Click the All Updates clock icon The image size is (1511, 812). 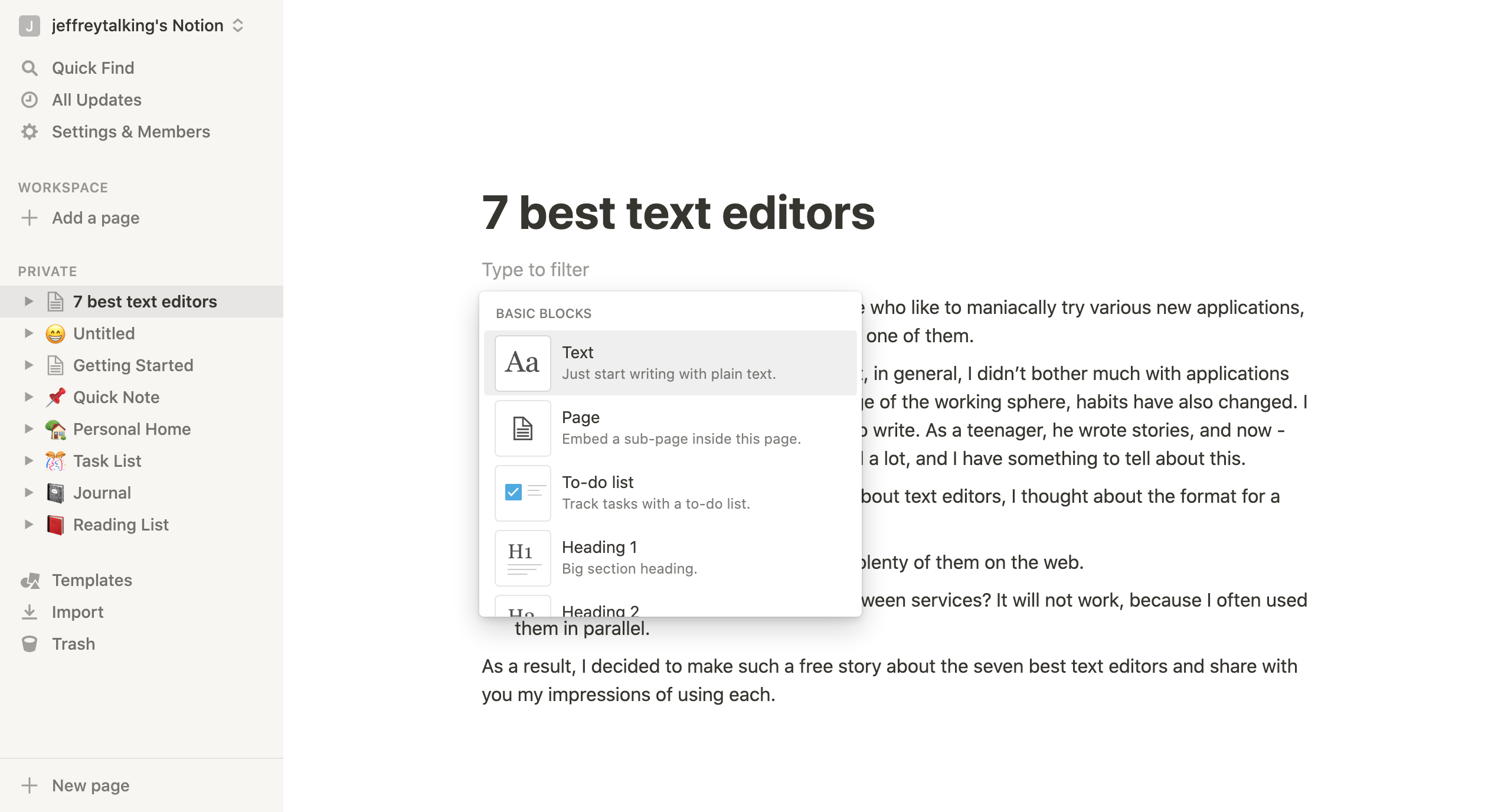pyautogui.click(x=30, y=100)
